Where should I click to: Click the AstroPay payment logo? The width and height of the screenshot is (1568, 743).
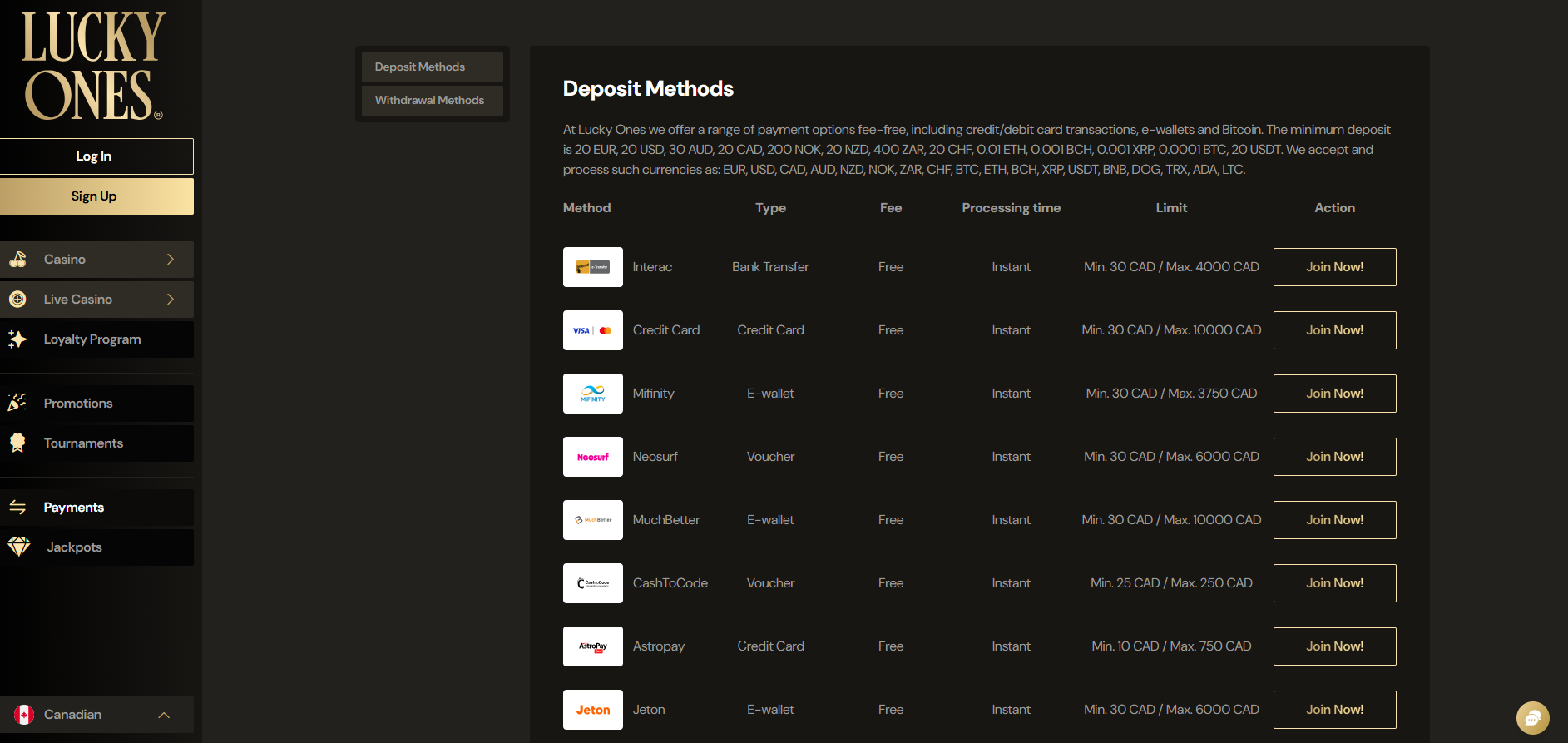click(593, 646)
